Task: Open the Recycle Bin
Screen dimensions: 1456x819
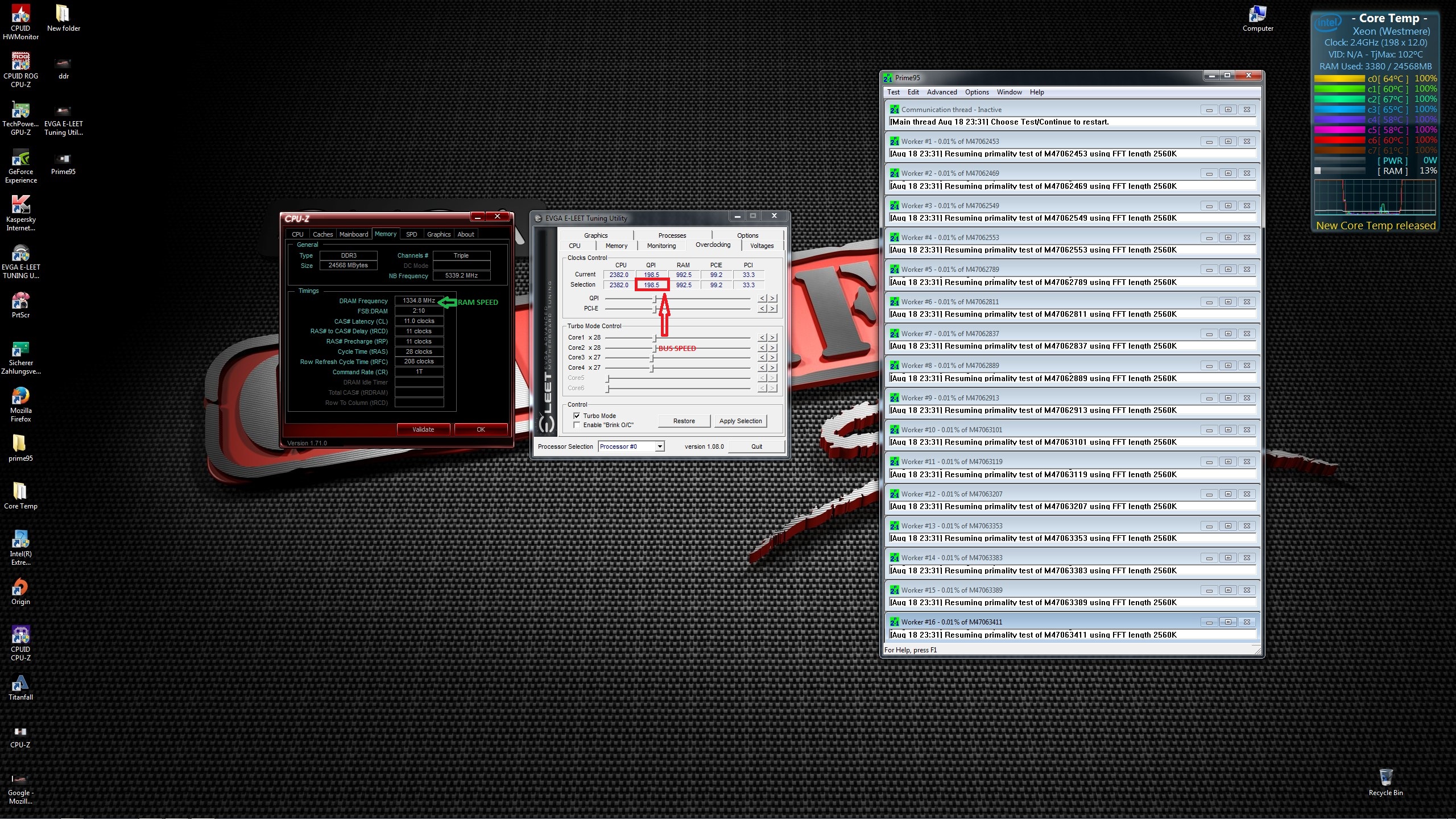Action: pyautogui.click(x=1385, y=782)
